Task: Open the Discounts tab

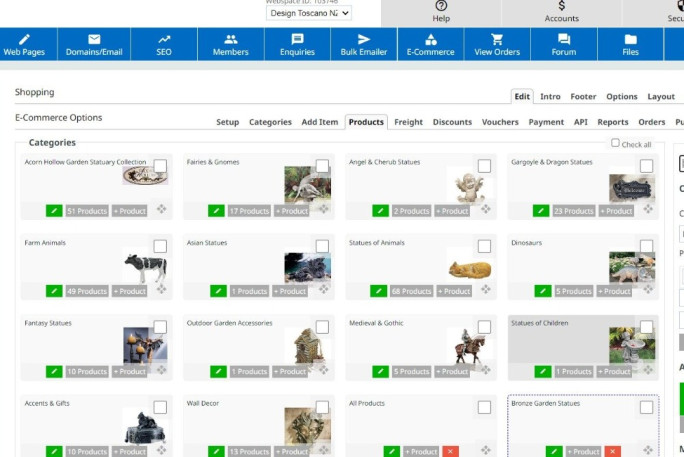Action: coord(452,122)
